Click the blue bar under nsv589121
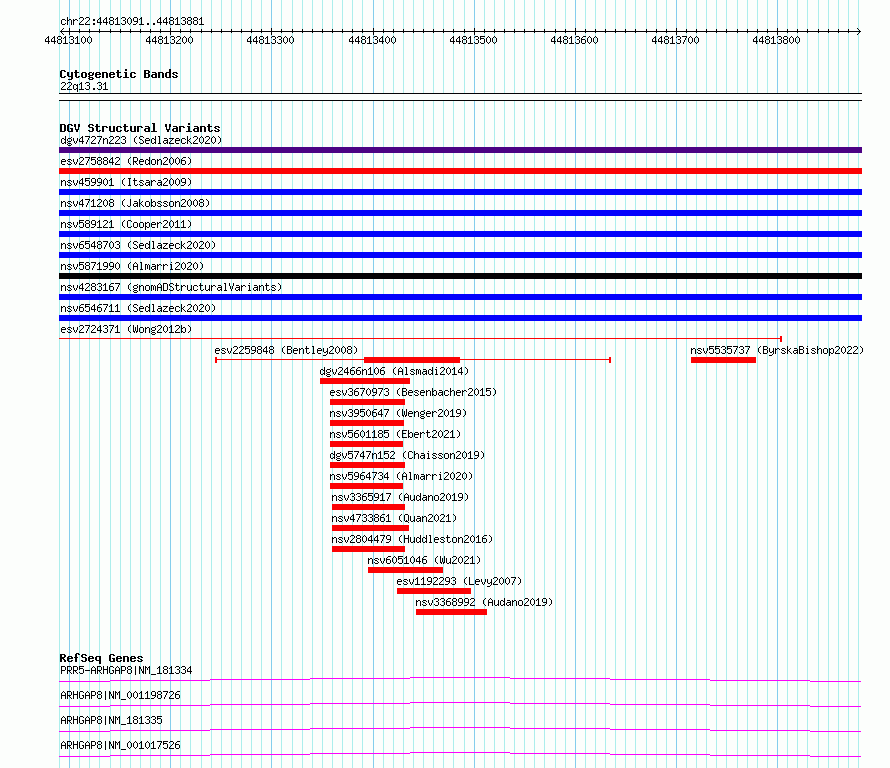 pos(460,234)
